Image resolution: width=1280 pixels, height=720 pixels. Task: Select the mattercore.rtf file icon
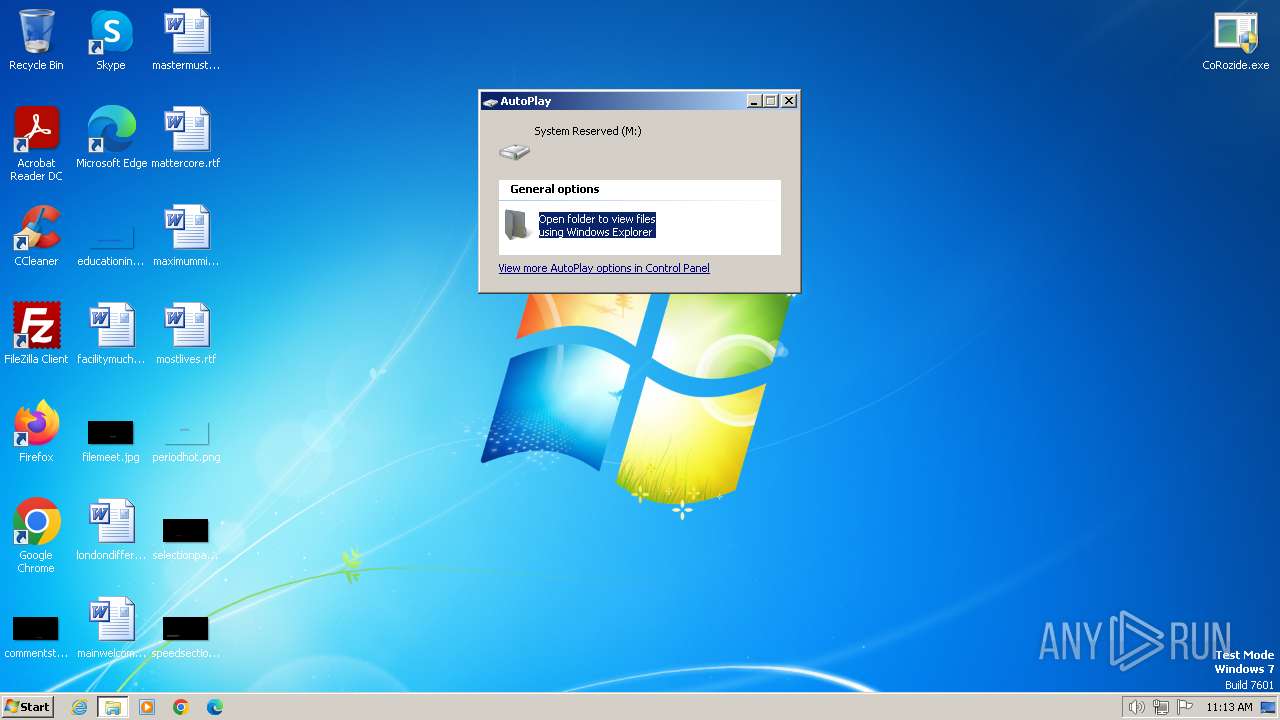point(186,138)
